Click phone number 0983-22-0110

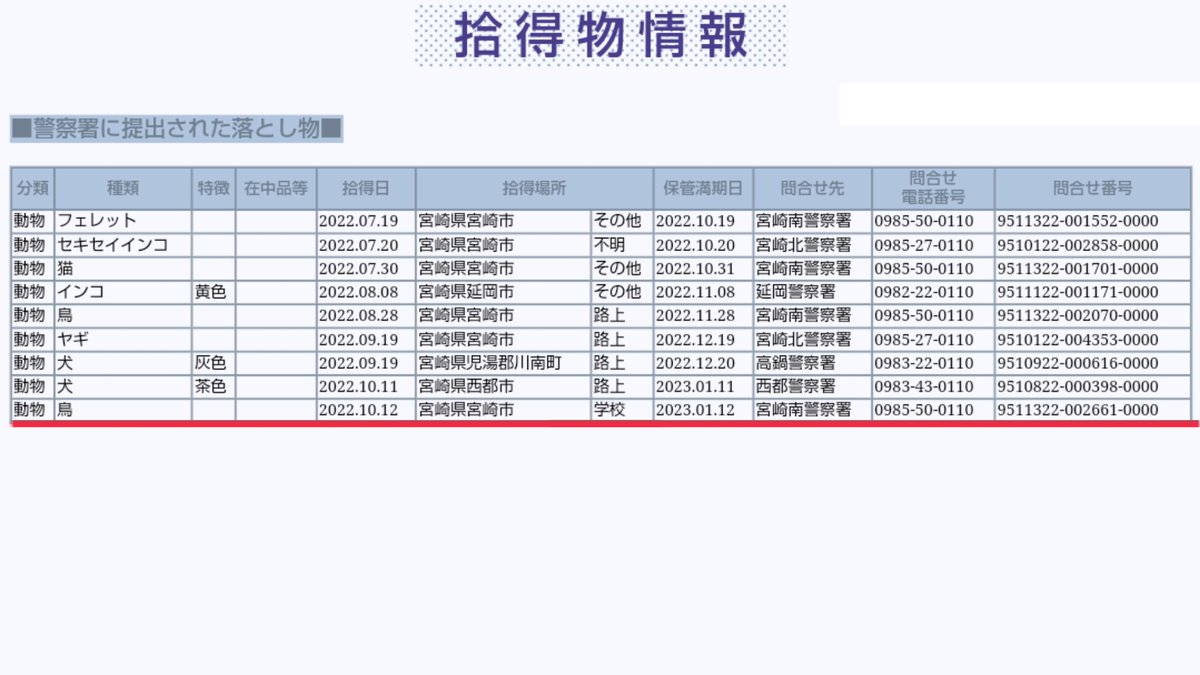click(933, 362)
